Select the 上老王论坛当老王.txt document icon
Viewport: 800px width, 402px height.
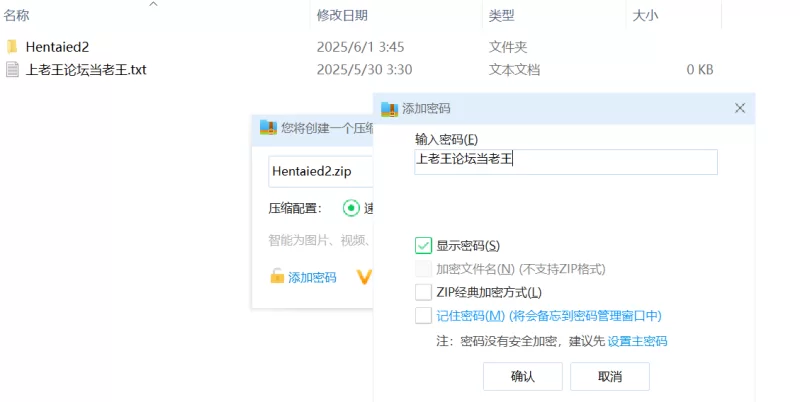coord(12,69)
